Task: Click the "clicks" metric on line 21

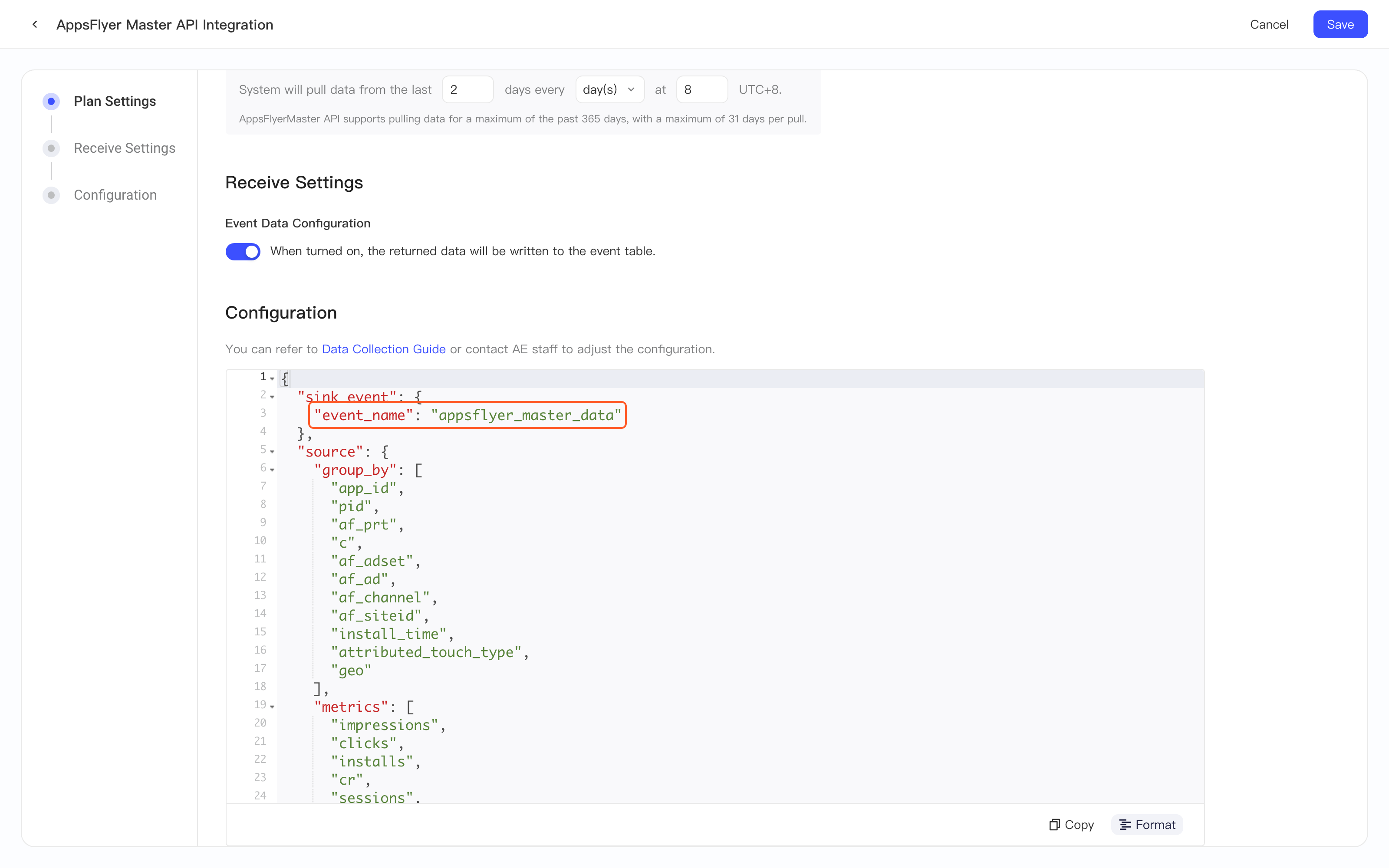Action: tap(363, 743)
